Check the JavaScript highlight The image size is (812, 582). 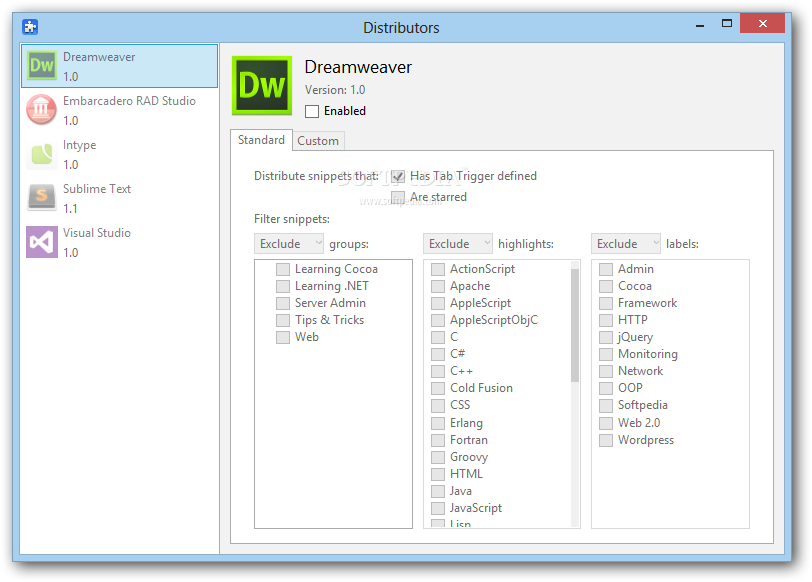click(438, 508)
